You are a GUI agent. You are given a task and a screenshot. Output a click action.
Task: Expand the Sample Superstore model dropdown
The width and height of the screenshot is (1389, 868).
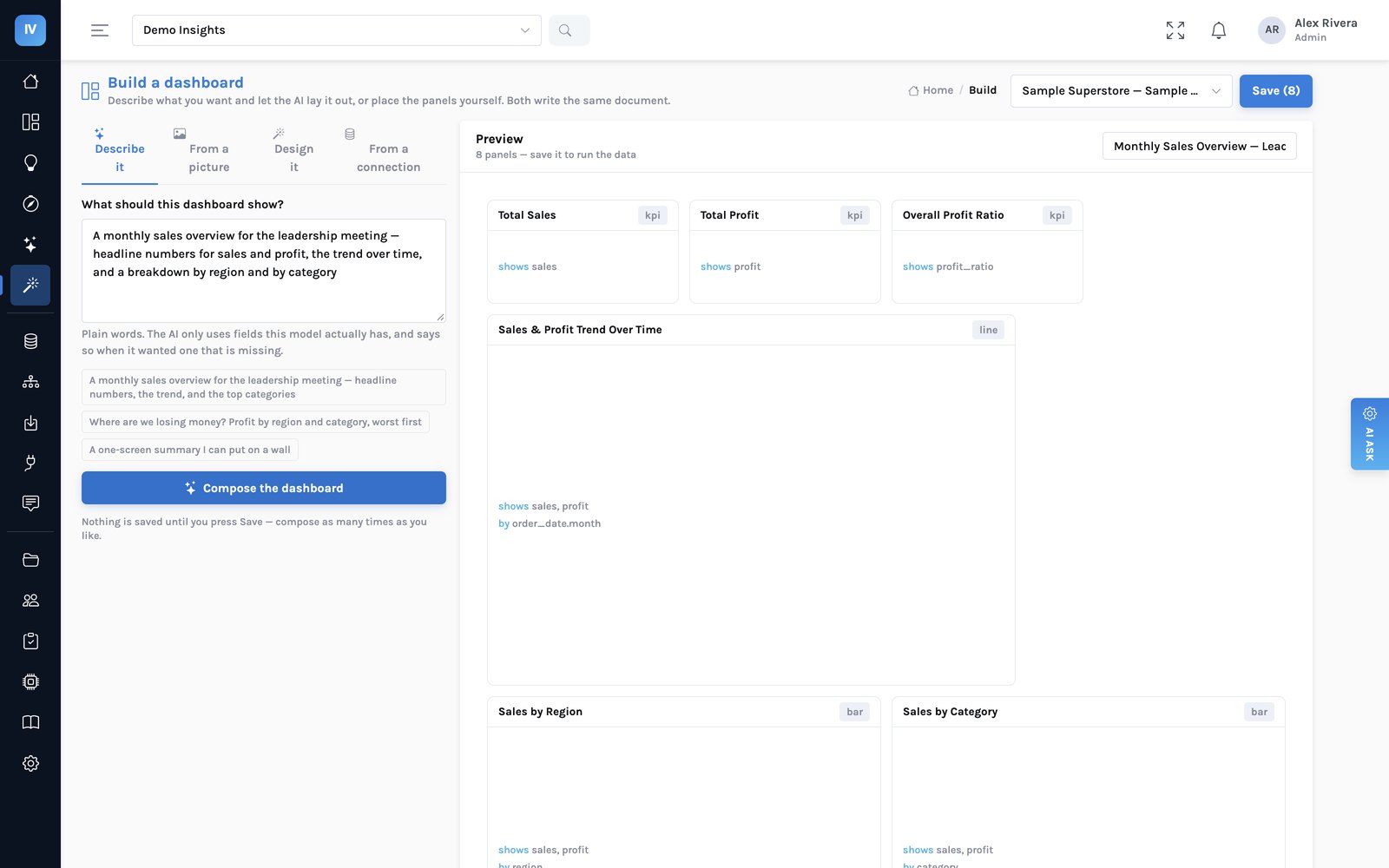[x=1121, y=91]
